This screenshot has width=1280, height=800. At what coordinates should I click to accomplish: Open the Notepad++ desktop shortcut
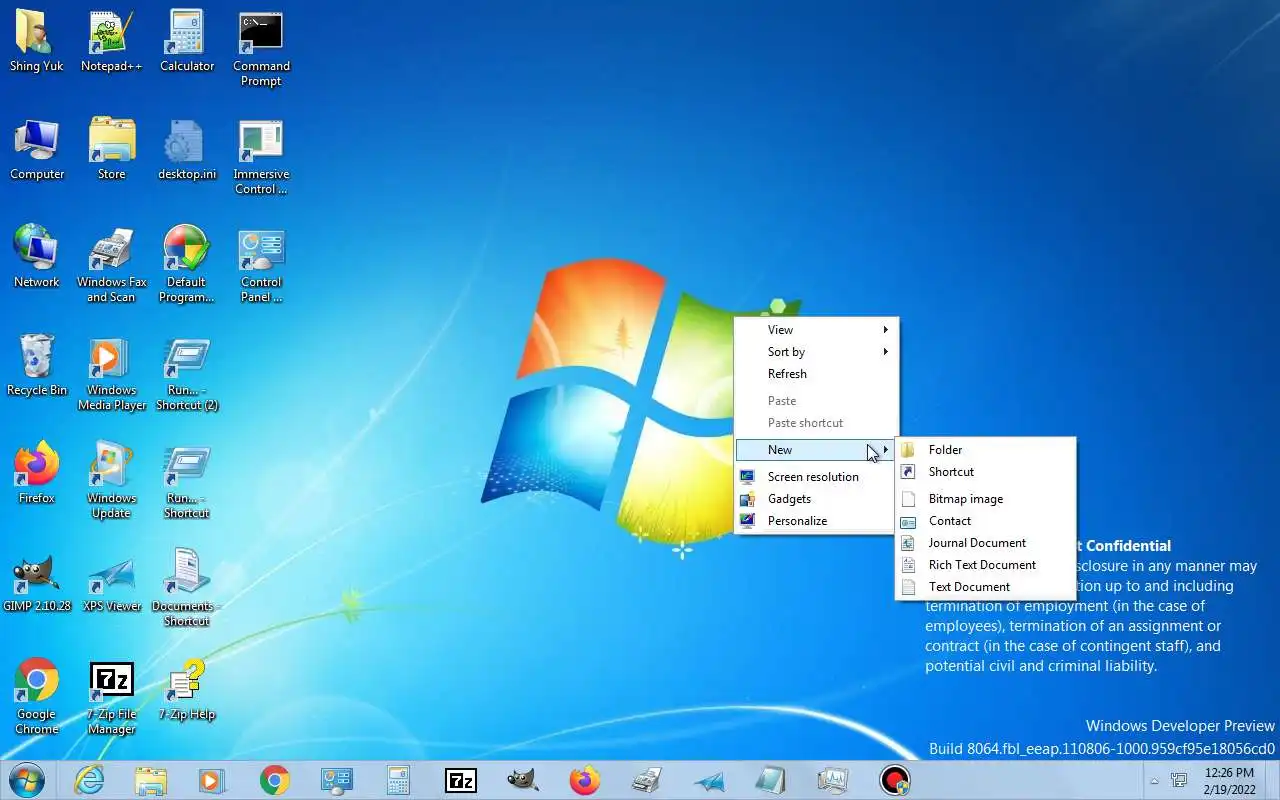click(111, 42)
